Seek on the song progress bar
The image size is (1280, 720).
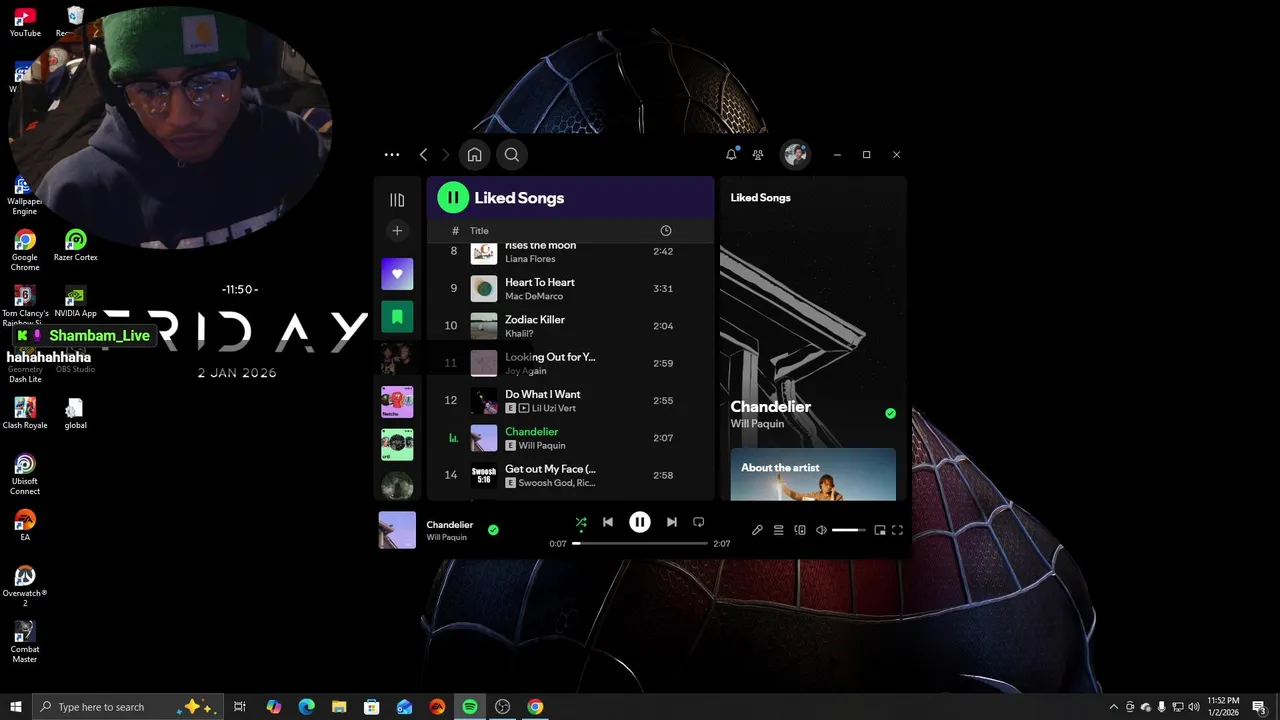(x=640, y=544)
